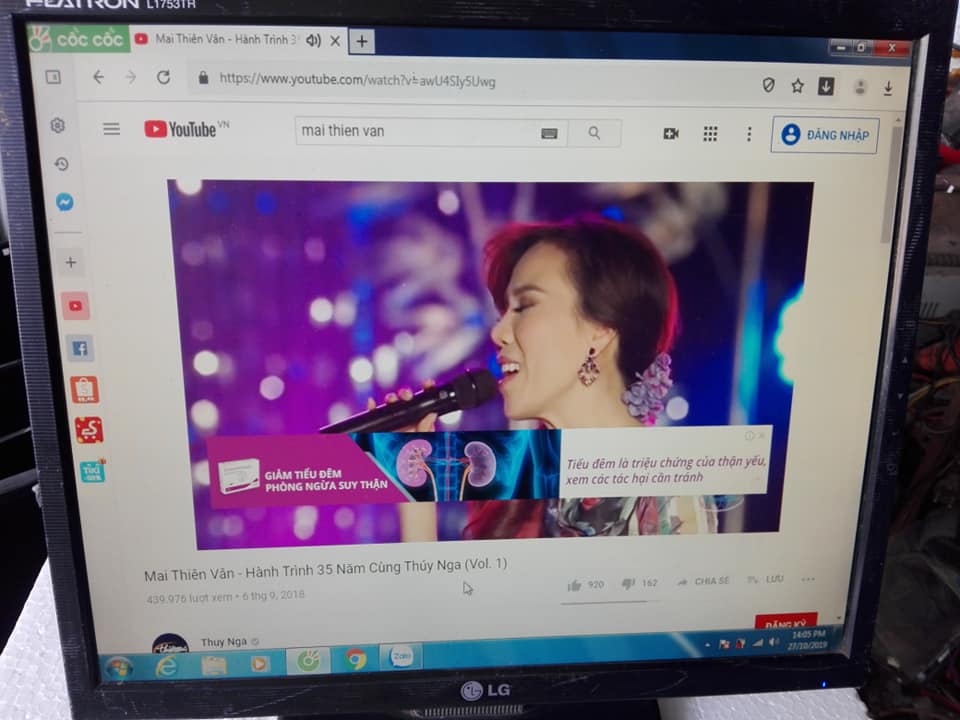Click the Cốc Cốc media download button

826,86
